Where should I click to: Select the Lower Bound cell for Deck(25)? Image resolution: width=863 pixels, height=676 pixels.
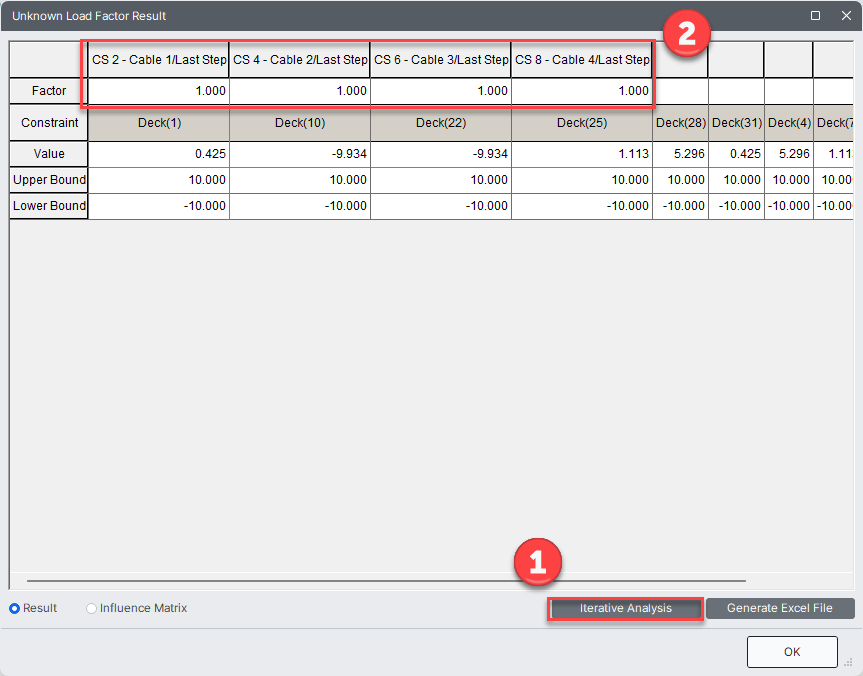point(582,206)
